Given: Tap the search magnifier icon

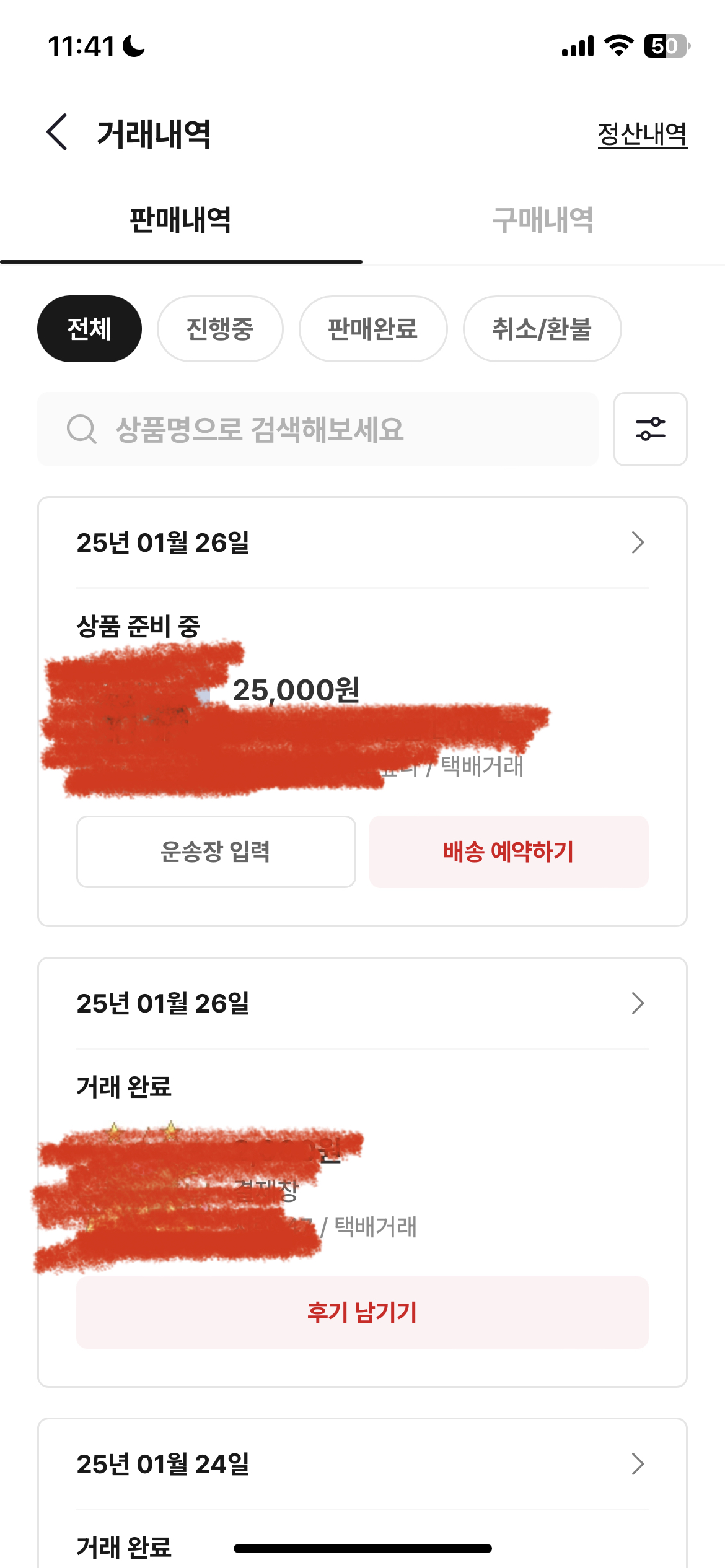Looking at the screenshot, I should (82, 429).
